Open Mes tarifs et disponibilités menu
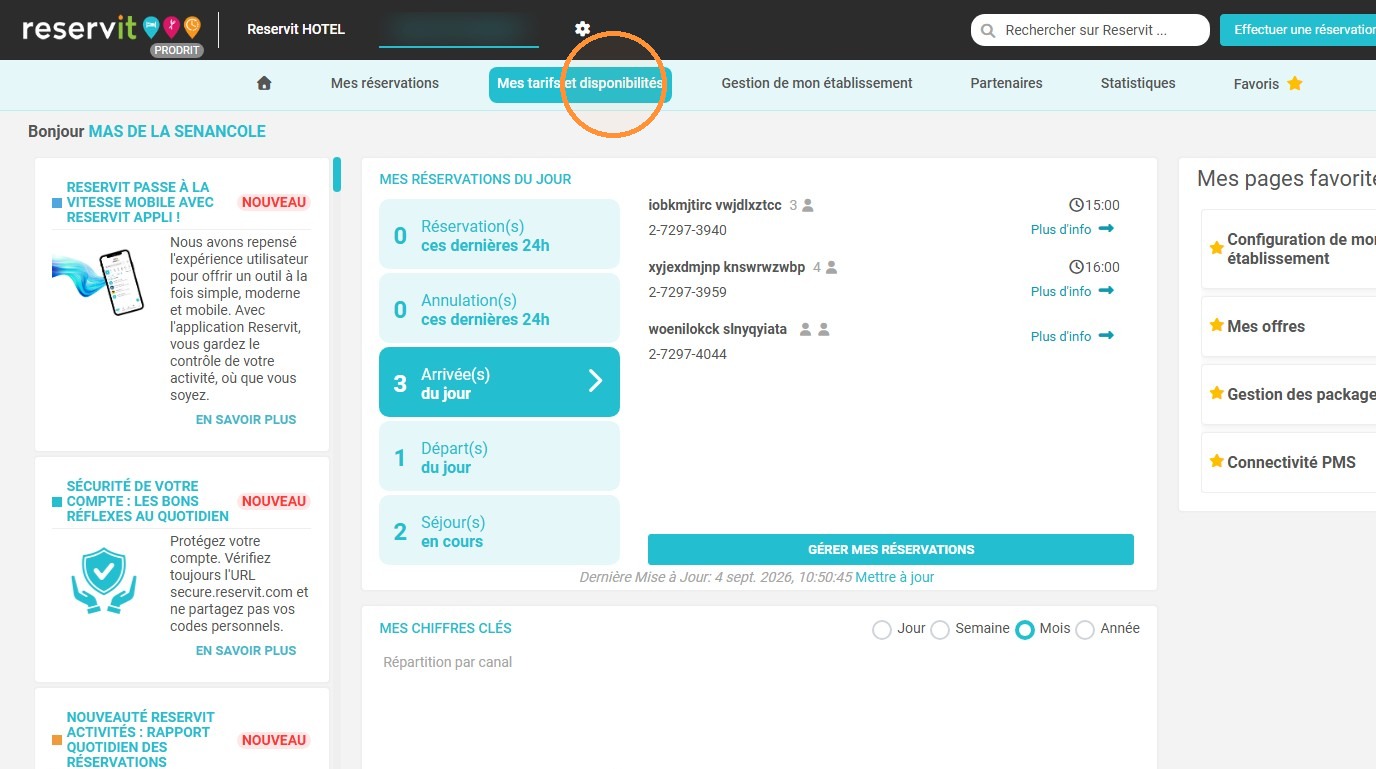 pos(580,84)
